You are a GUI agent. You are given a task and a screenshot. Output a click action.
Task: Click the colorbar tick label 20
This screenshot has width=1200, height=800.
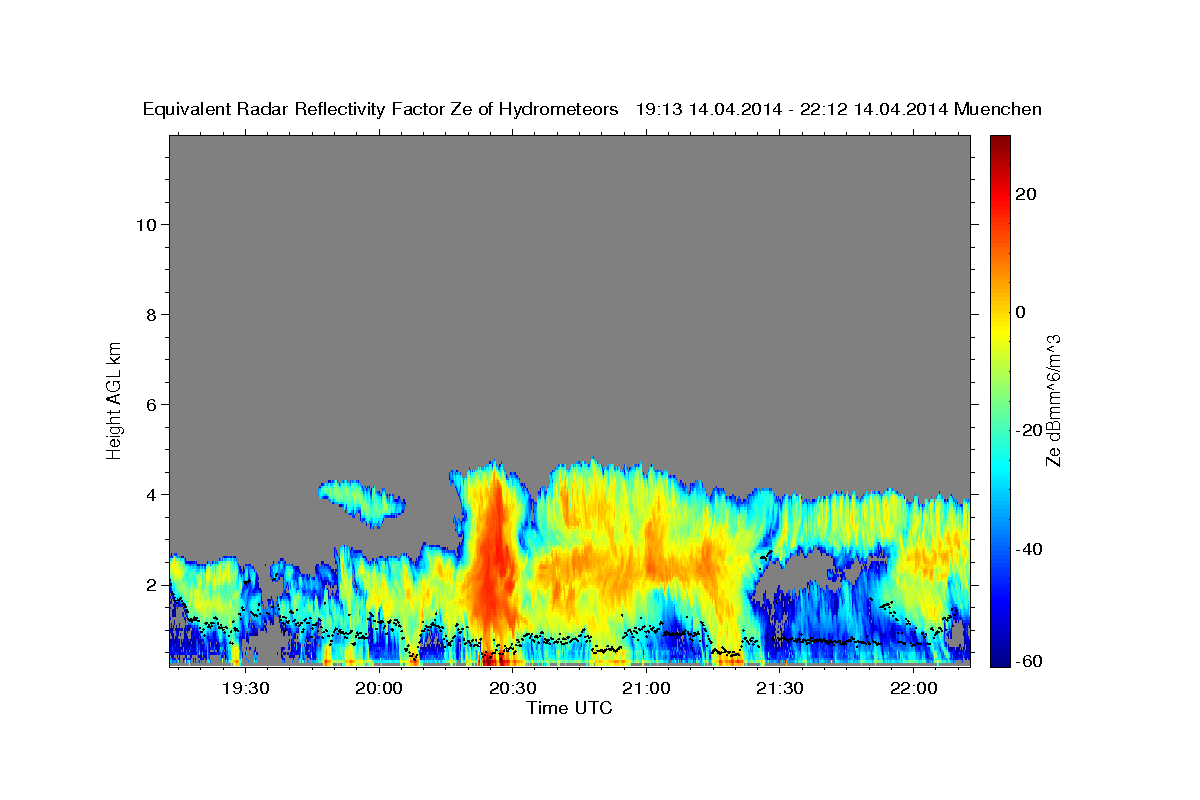tap(1025, 194)
